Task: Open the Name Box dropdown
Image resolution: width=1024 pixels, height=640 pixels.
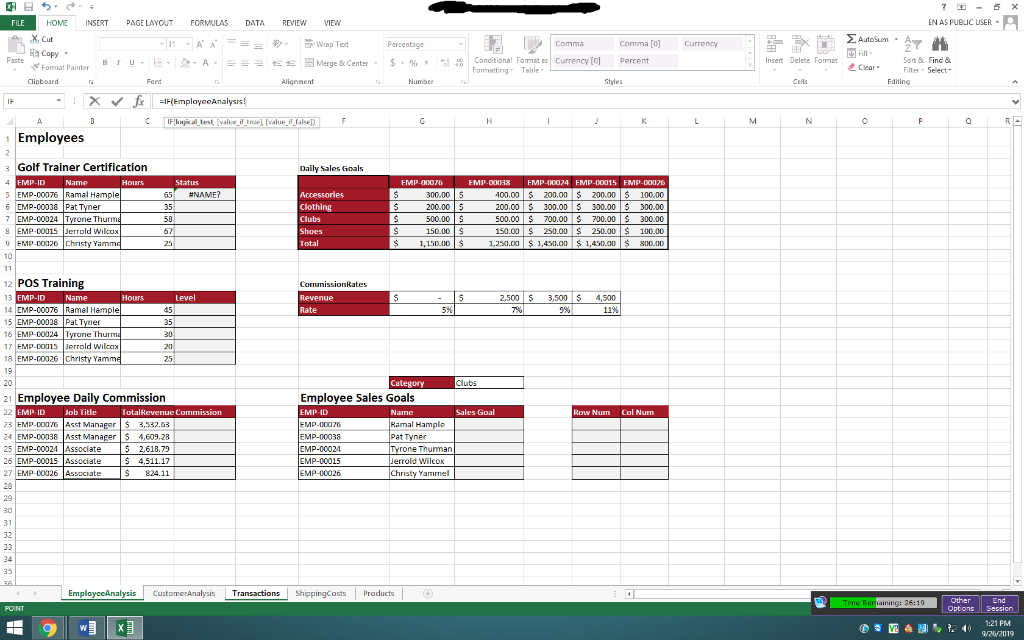Action: pyautogui.click(x=57, y=101)
